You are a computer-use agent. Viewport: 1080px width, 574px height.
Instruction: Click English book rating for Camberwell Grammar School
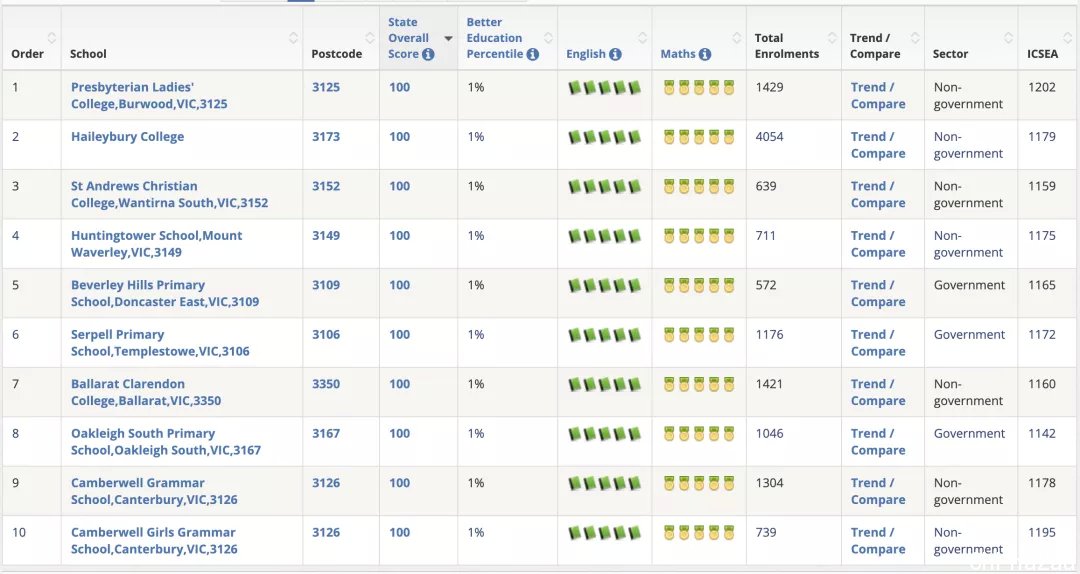point(605,483)
